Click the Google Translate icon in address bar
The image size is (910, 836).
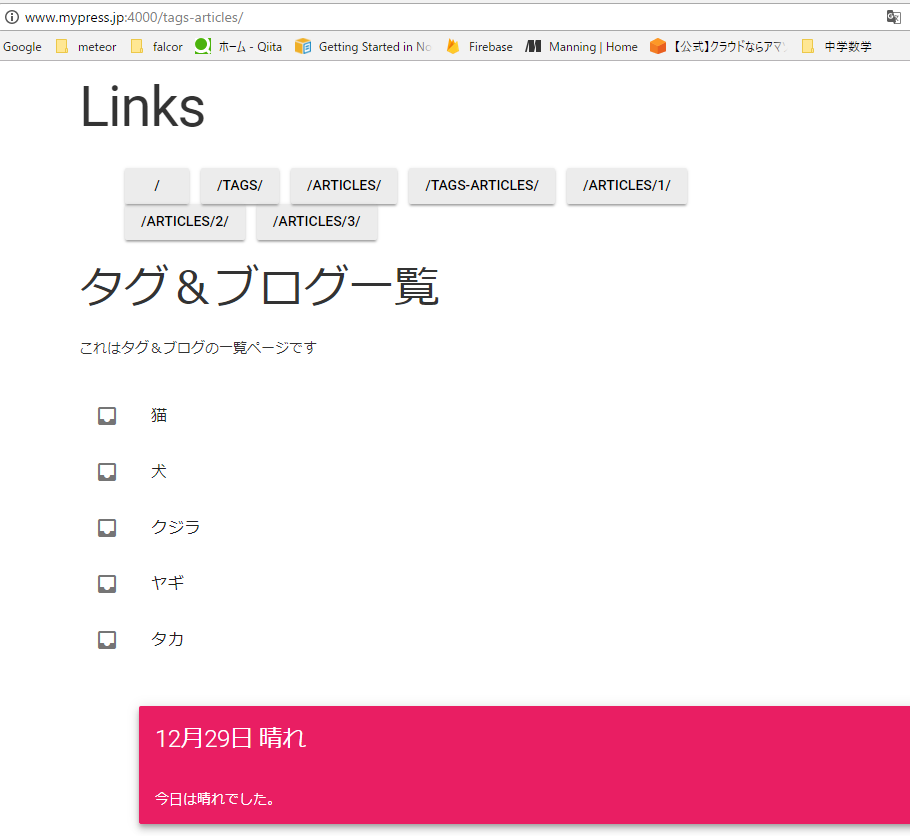pyautogui.click(x=893, y=17)
